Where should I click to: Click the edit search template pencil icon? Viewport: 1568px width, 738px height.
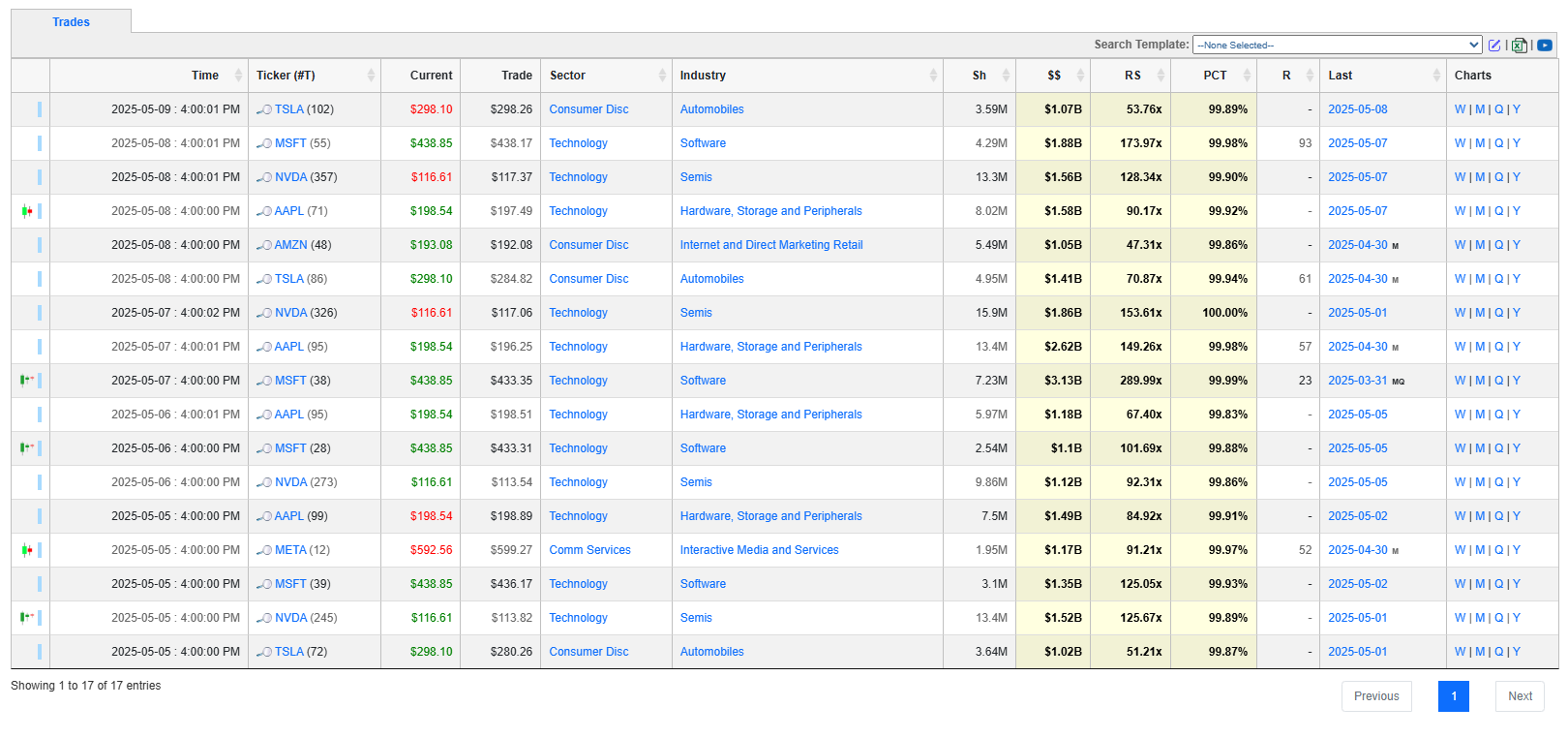coord(1494,46)
